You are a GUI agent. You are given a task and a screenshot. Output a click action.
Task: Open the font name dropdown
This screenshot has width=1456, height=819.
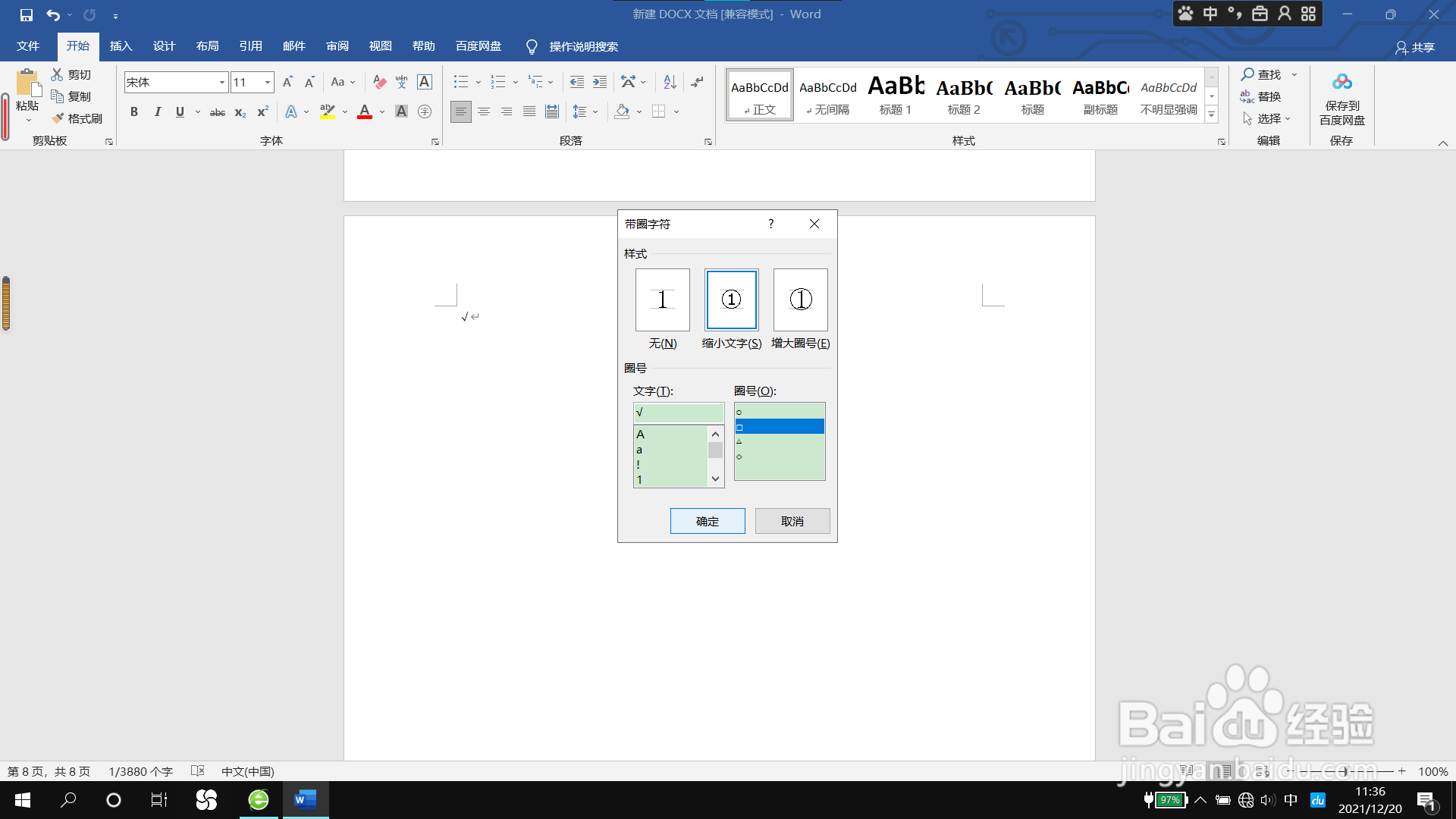pos(221,82)
